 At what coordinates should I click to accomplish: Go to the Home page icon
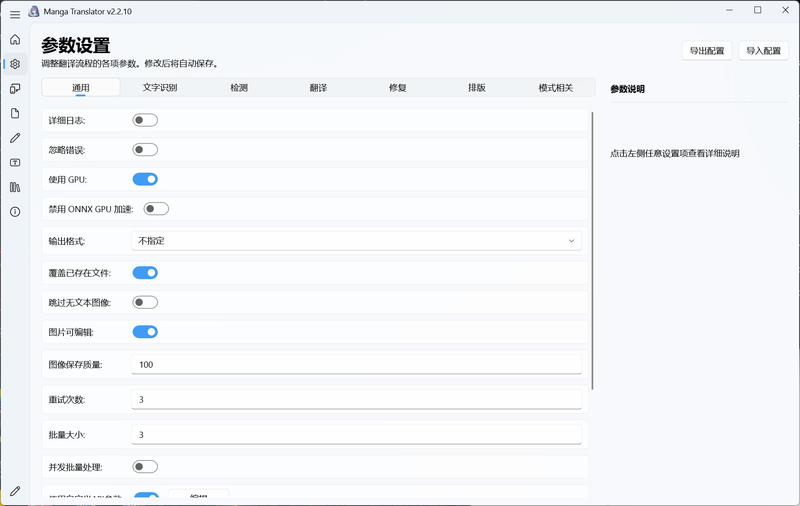coord(15,39)
